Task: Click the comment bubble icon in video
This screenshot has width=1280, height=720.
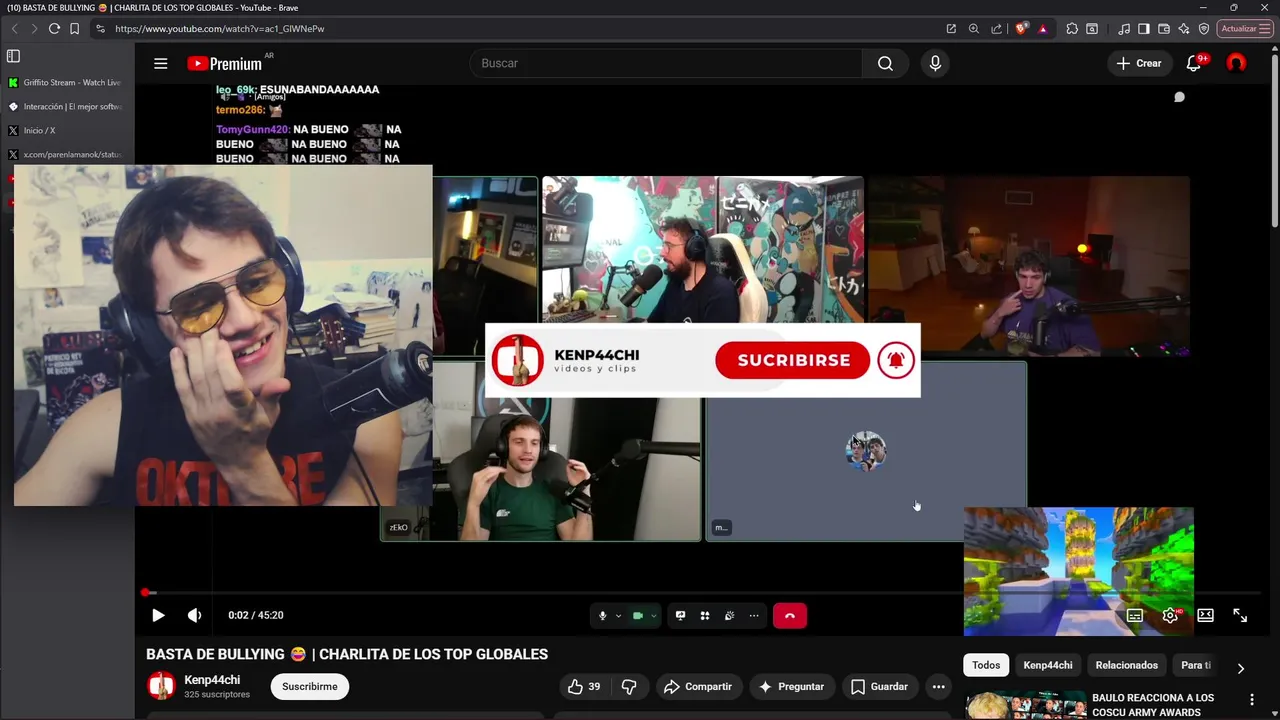Action: pos(1179,97)
